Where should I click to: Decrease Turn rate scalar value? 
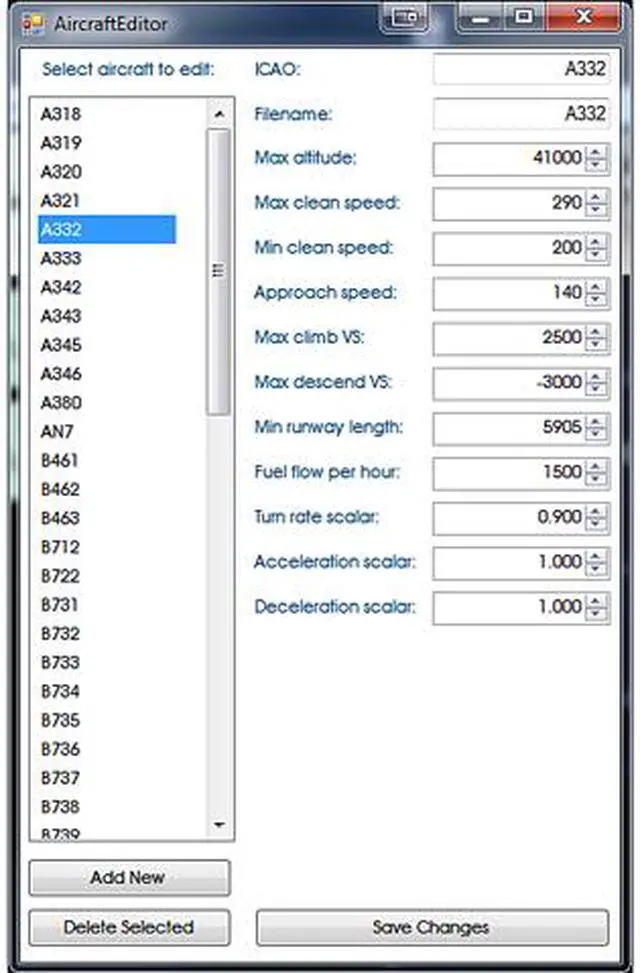click(597, 524)
